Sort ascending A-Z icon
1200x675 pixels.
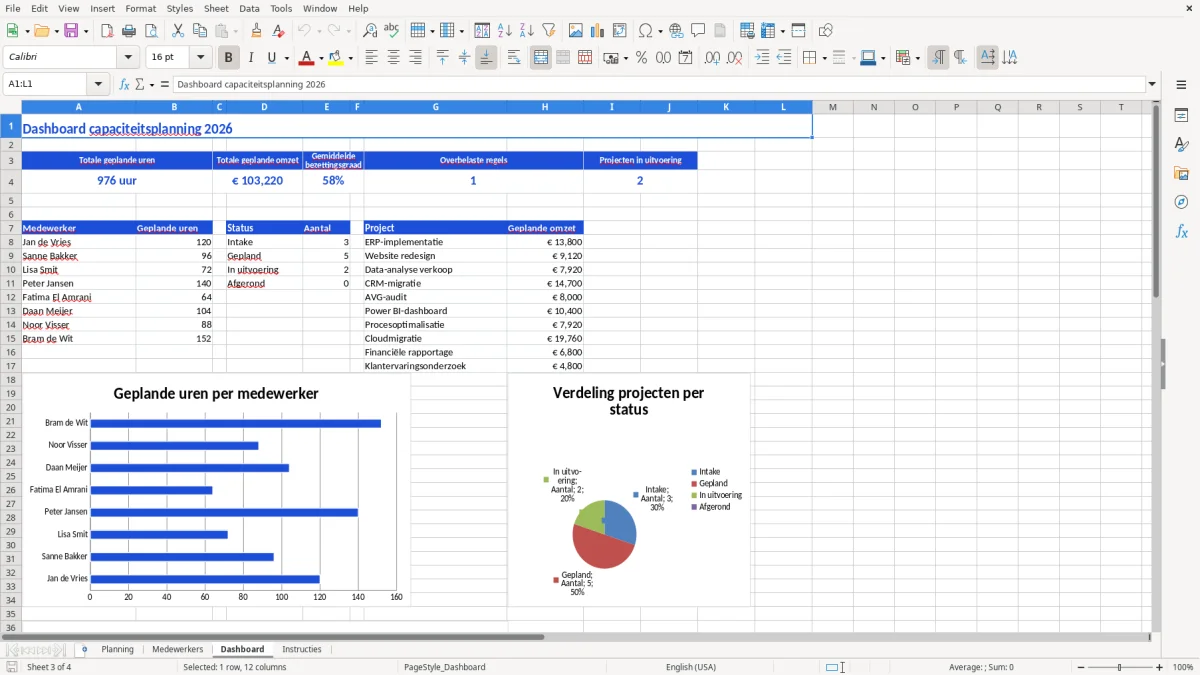tap(504, 31)
